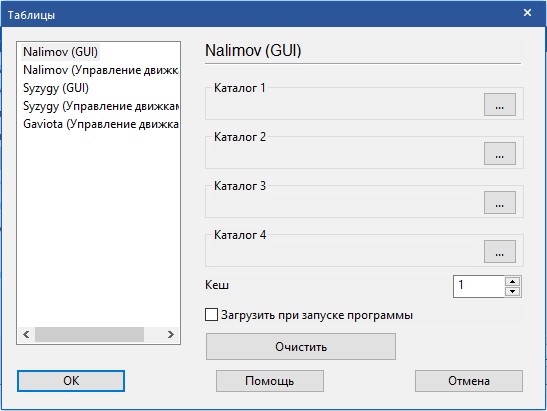Enable Загрузить при запуске программы checkbox
547x411 pixels.
click(211, 315)
